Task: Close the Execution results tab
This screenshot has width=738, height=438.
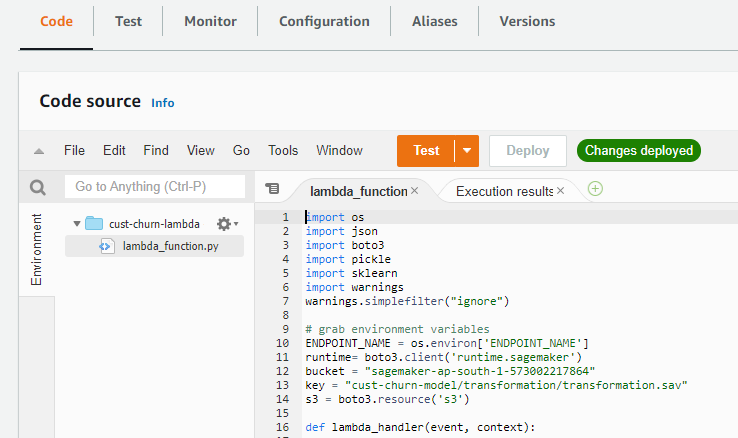Action: tap(561, 190)
